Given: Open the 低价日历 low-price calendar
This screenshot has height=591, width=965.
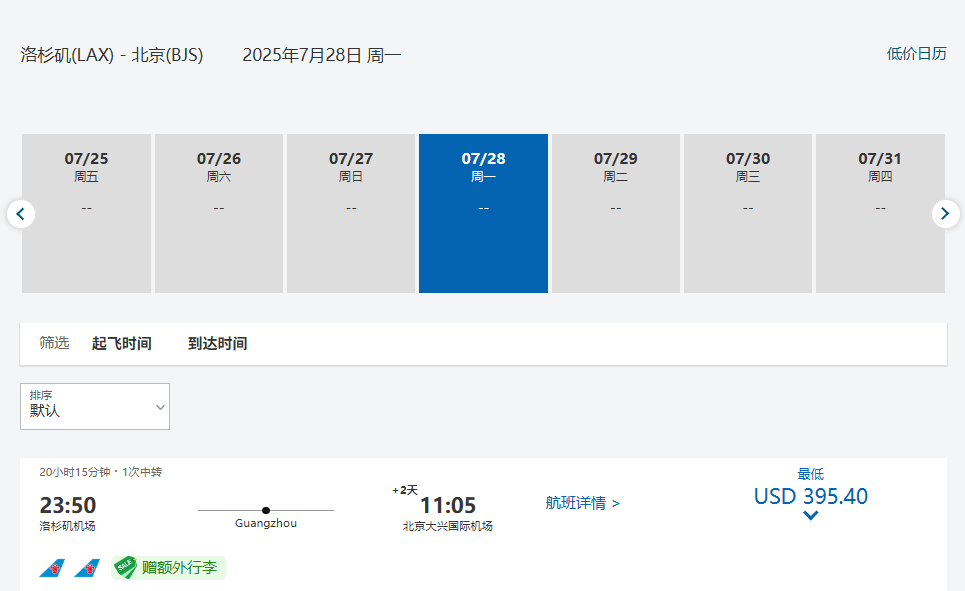Looking at the screenshot, I should [916, 54].
